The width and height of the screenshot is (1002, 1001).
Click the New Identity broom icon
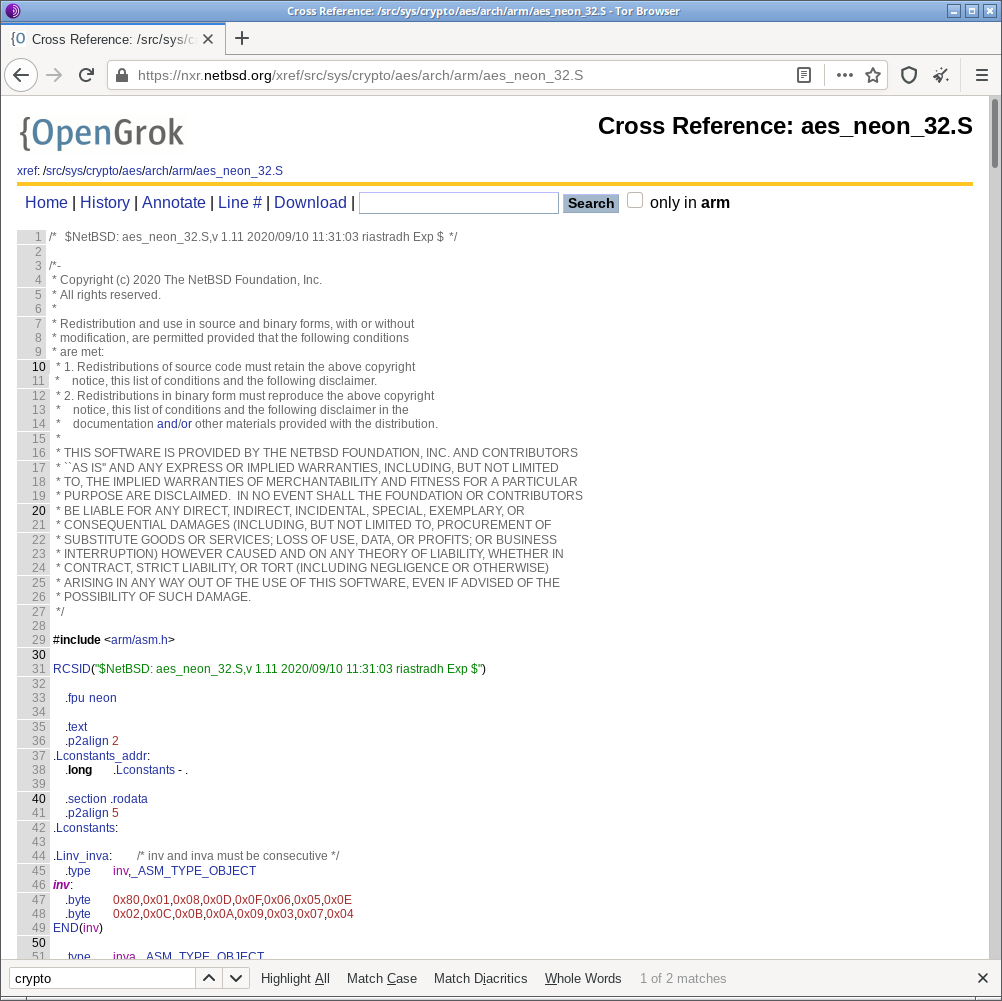(941, 75)
